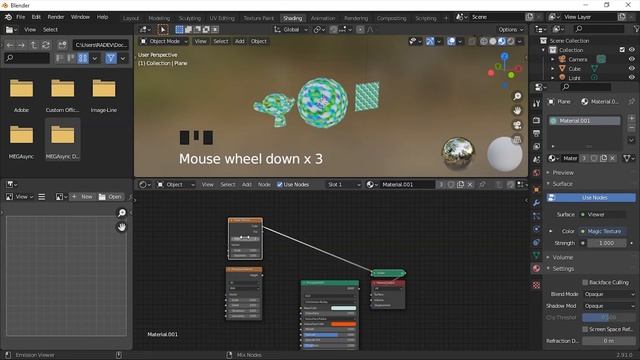Open viewport Add menu

click(x=240, y=41)
